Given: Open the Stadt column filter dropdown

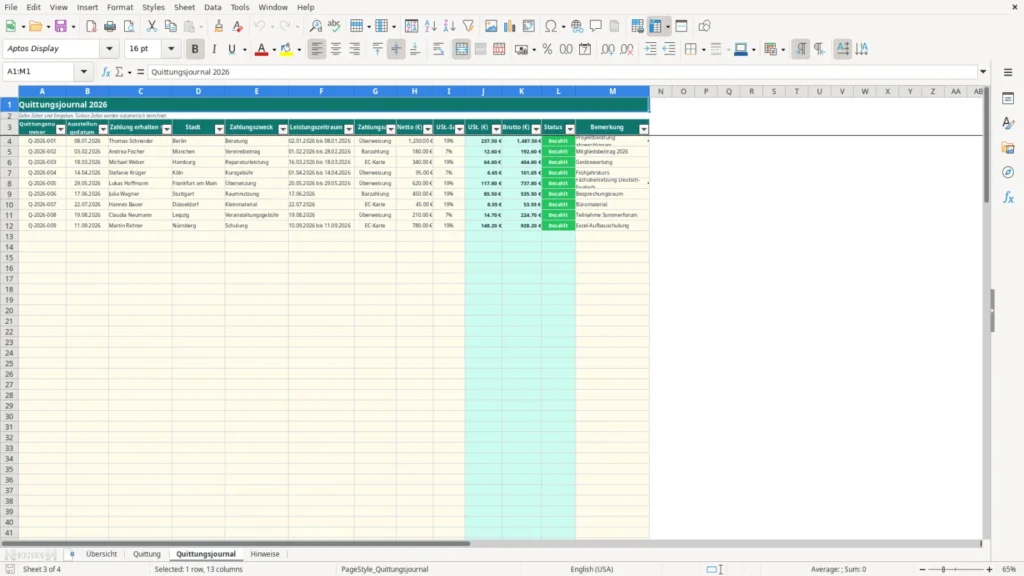Looking at the screenshot, I should (219, 129).
